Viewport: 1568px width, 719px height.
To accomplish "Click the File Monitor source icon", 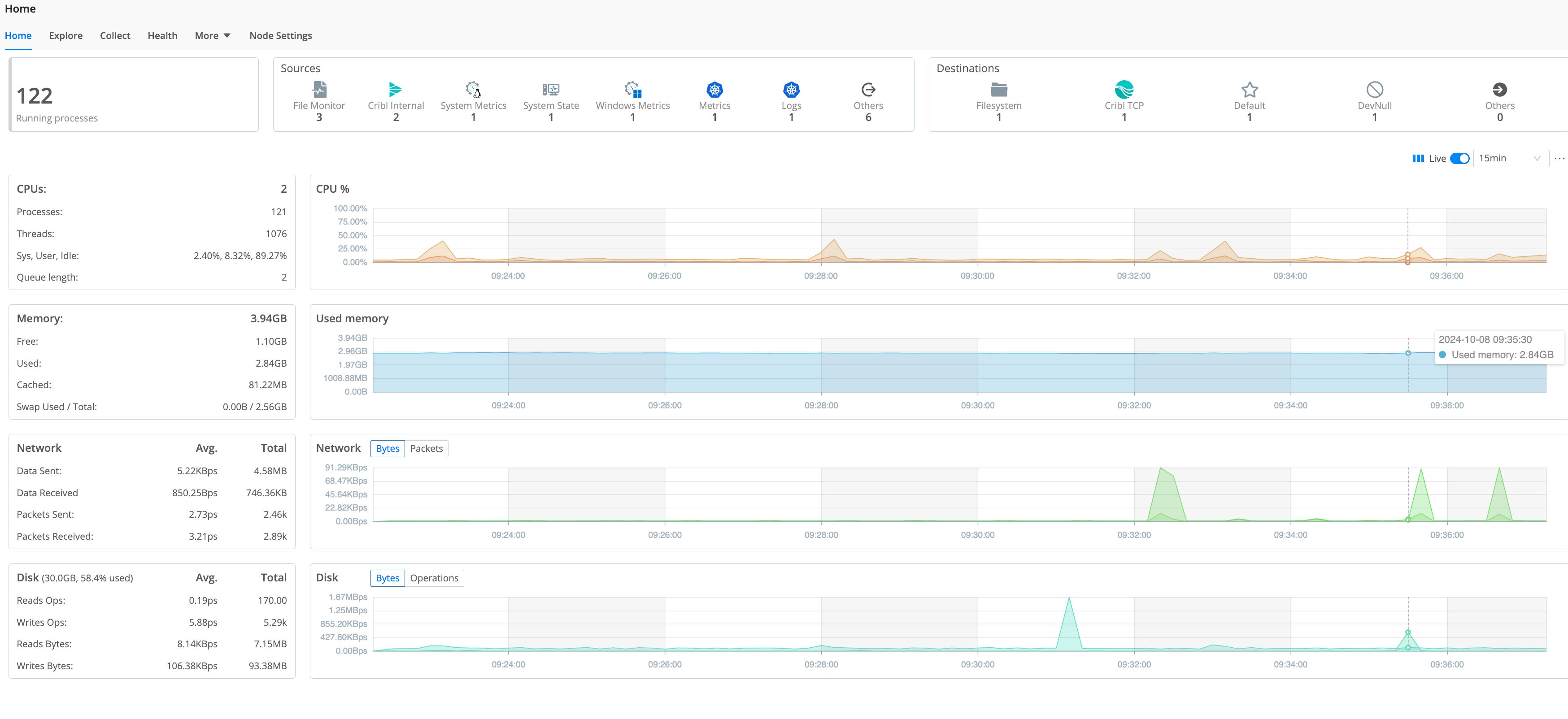I will tap(319, 89).
